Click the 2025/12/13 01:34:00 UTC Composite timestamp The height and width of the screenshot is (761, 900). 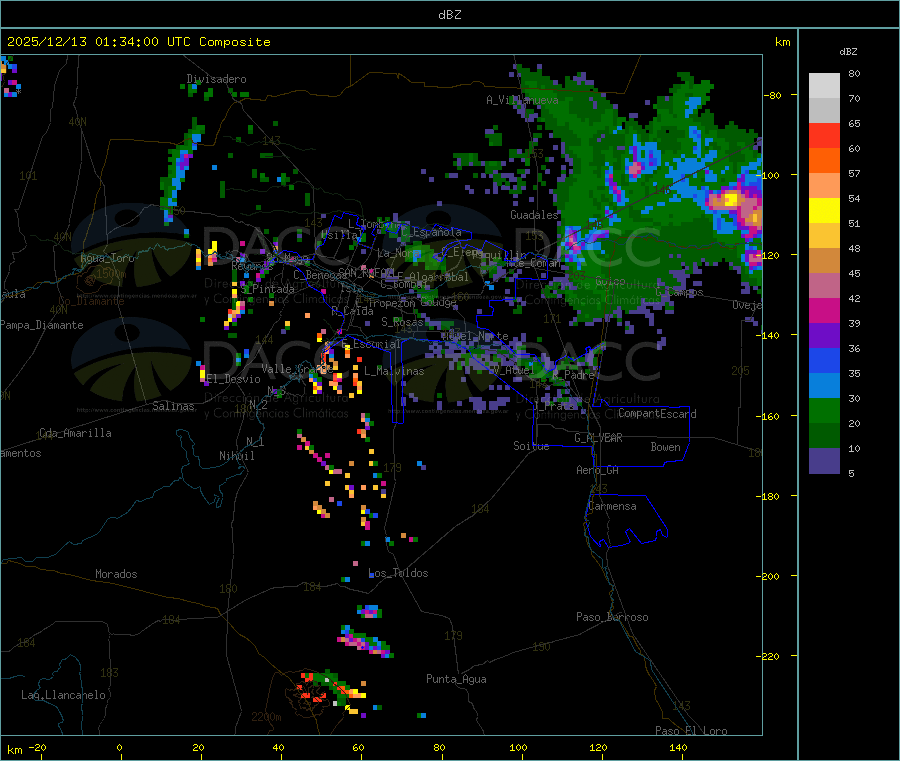tap(138, 42)
